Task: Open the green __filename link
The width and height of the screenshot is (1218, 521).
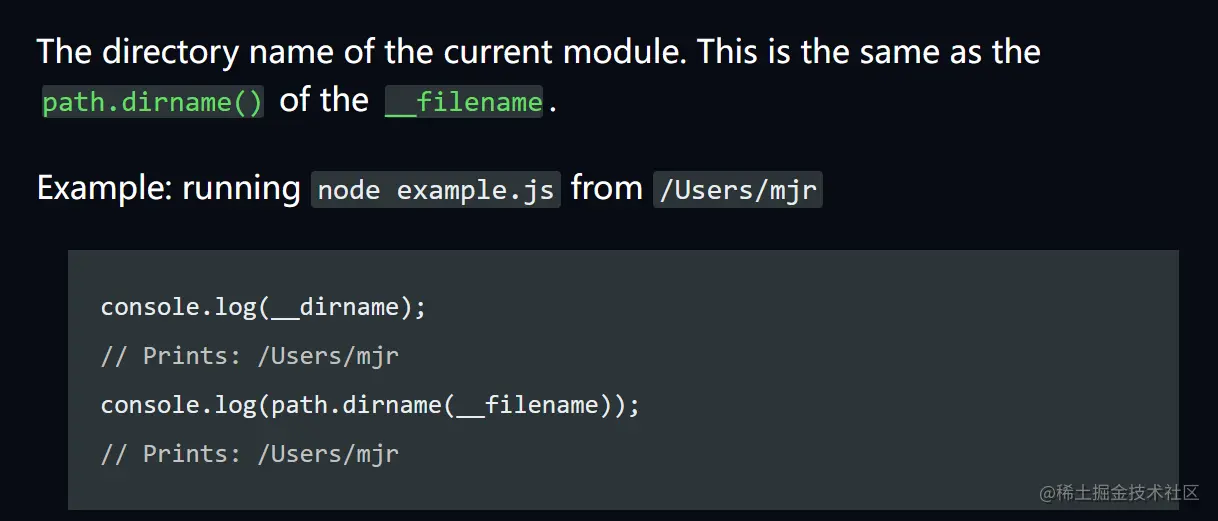Action: (464, 102)
